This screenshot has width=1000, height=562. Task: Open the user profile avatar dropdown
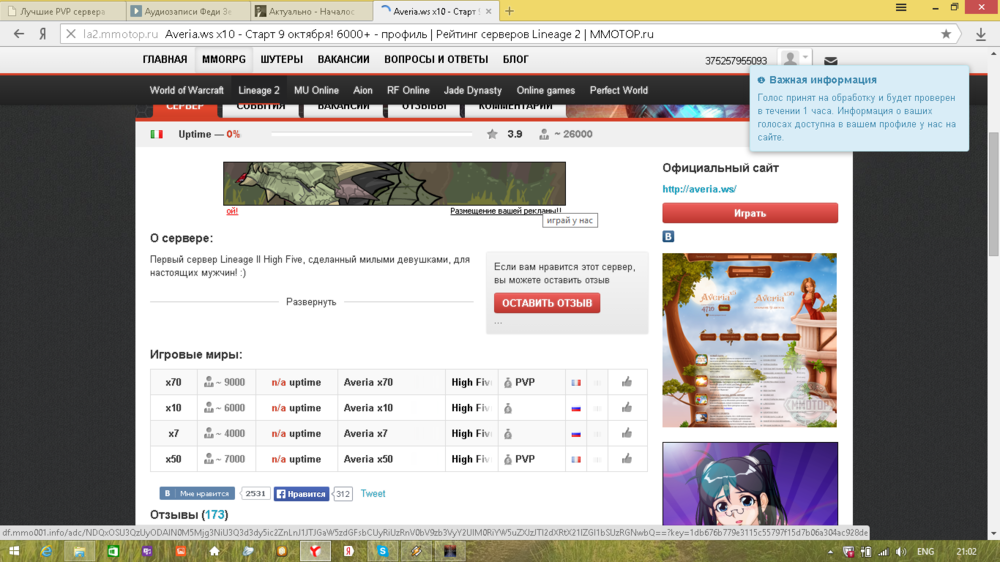795,59
